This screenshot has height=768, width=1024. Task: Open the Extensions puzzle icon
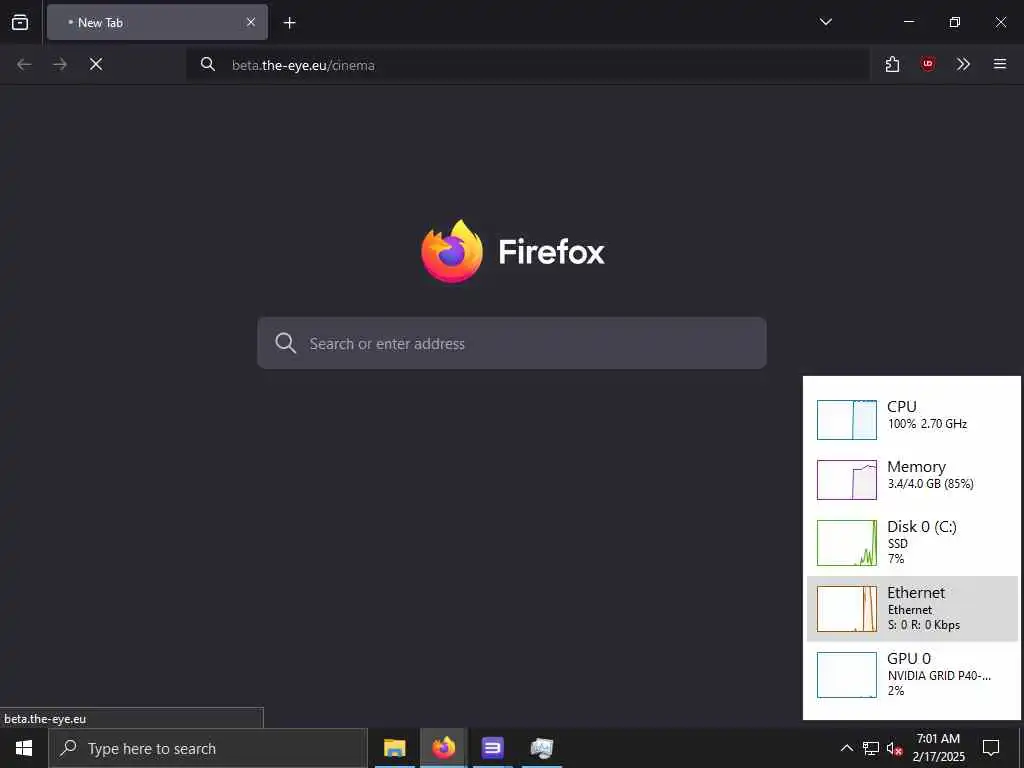click(x=892, y=64)
